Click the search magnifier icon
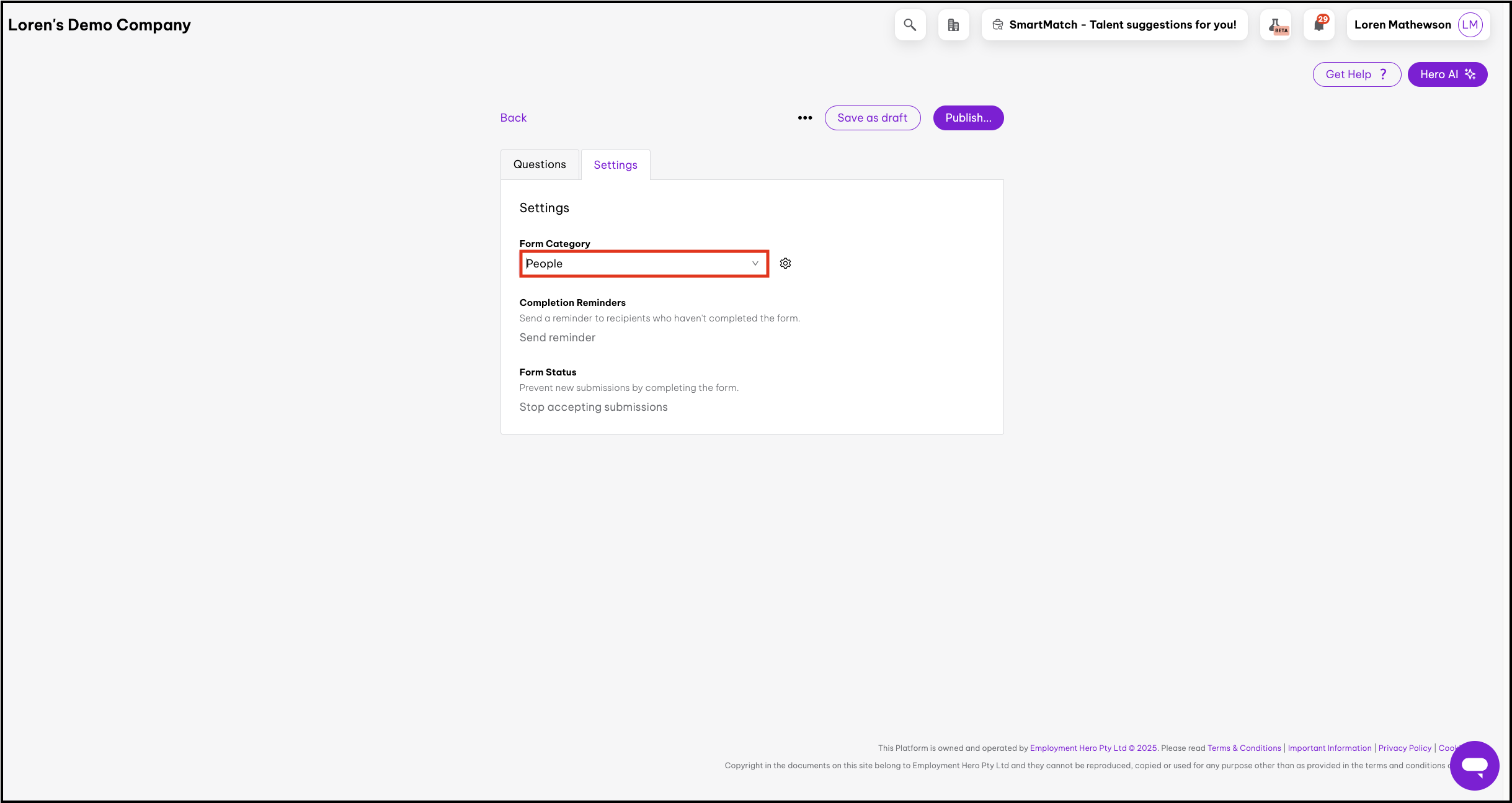 pyautogui.click(x=910, y=25)
